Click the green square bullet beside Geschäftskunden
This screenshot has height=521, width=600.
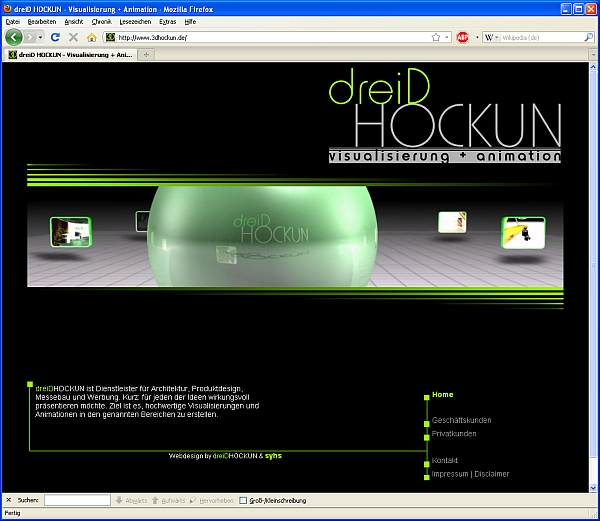[427, 423]
